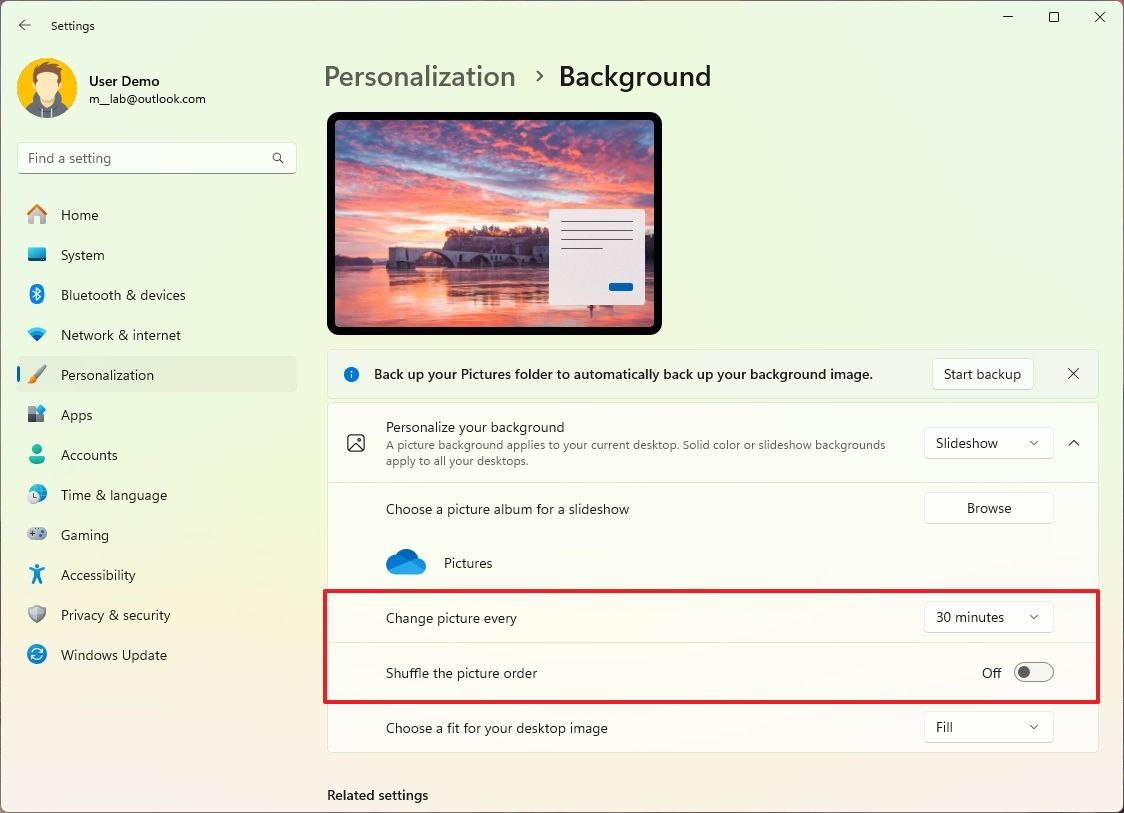
Task: Open the Change picture every dropdown
Action: pyautogui.click(x=988, y=617)
